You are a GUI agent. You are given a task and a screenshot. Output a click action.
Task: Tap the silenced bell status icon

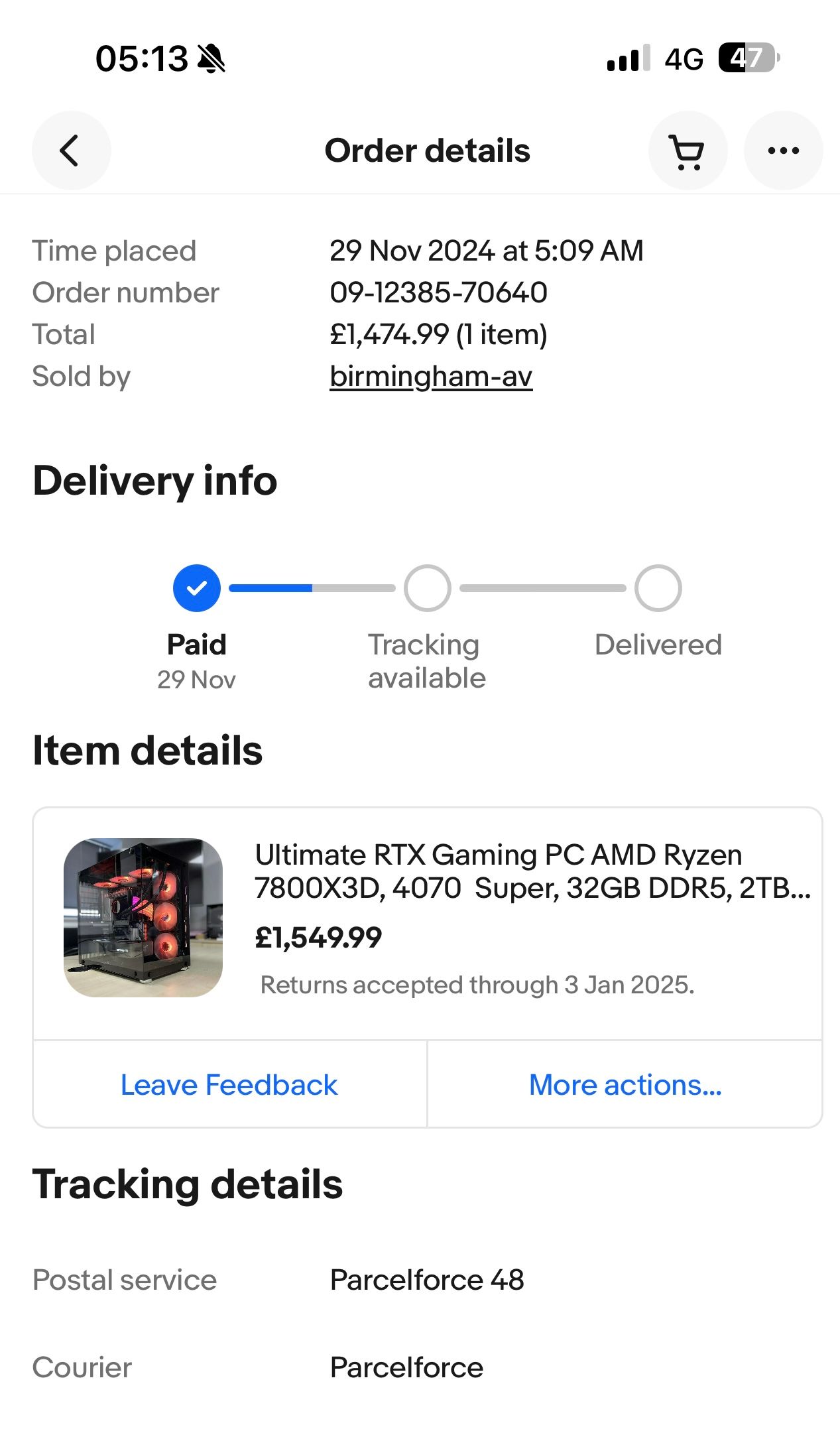pos(212,58)
